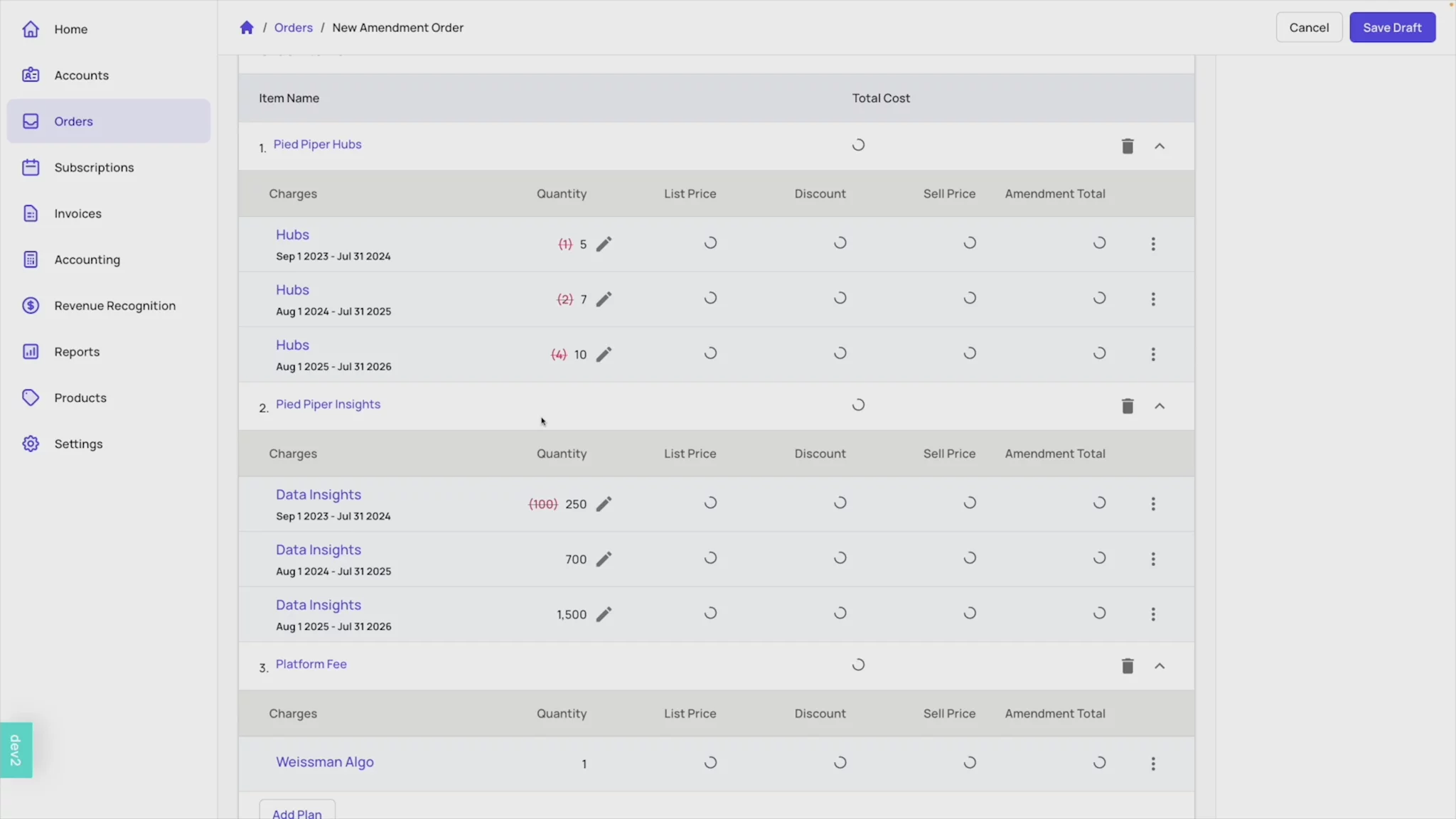Delete the Pied Piper Hubs plan
Image resolution: width=1456 pixels, height=819 pixels.
tap(1128, 146)
